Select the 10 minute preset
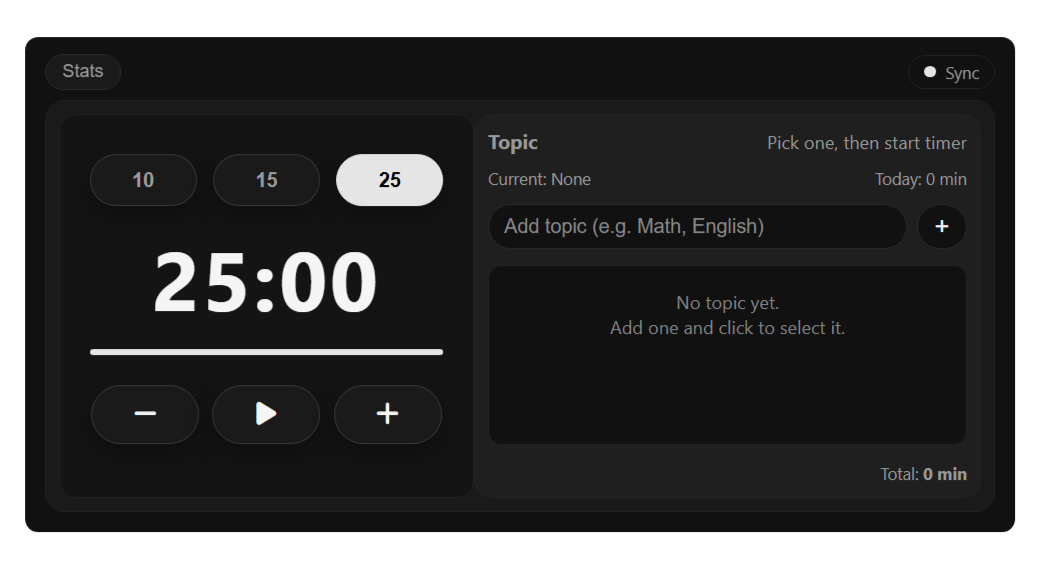The image size is (1037, 562). click(144, 180)
